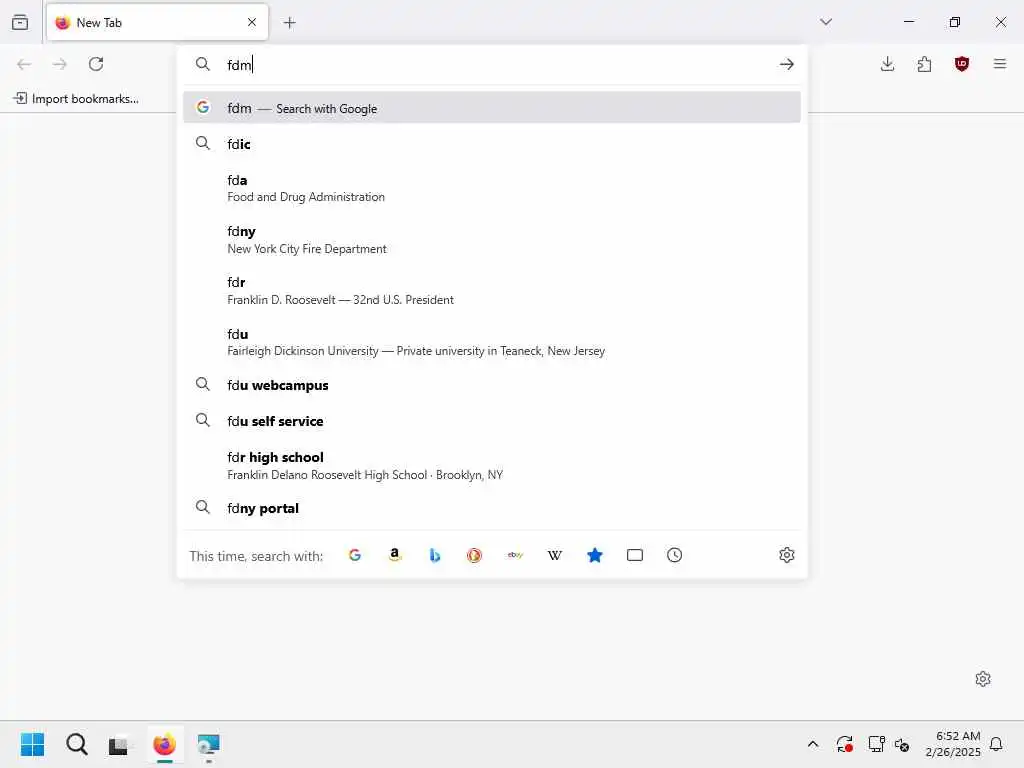
Task: Open New Tab page customize gear
Action: tap(982, 679)
